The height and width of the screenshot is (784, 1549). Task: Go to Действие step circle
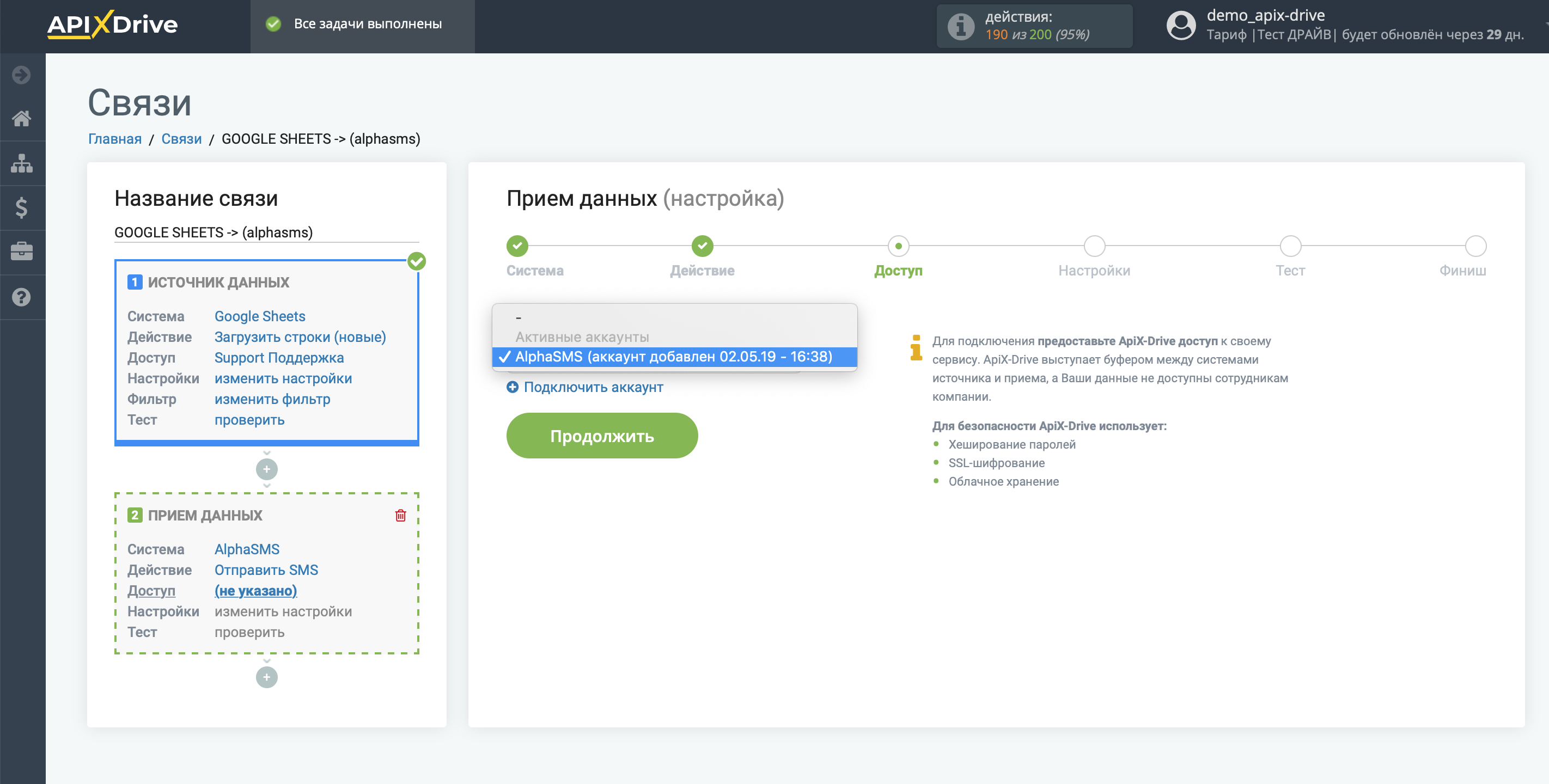coord(703,246)
